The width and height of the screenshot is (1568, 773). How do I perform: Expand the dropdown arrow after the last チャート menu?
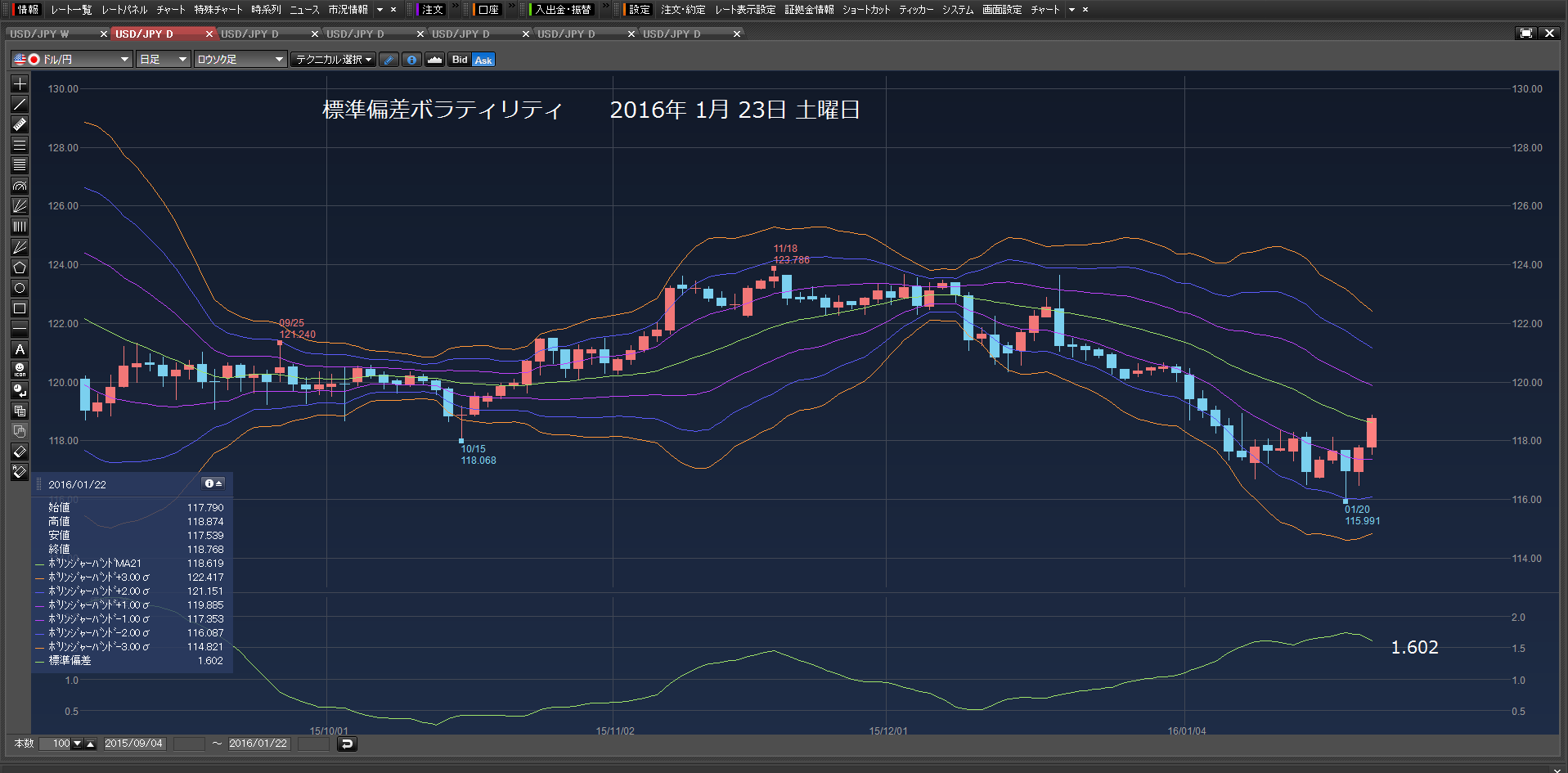tap(1072, 10)
